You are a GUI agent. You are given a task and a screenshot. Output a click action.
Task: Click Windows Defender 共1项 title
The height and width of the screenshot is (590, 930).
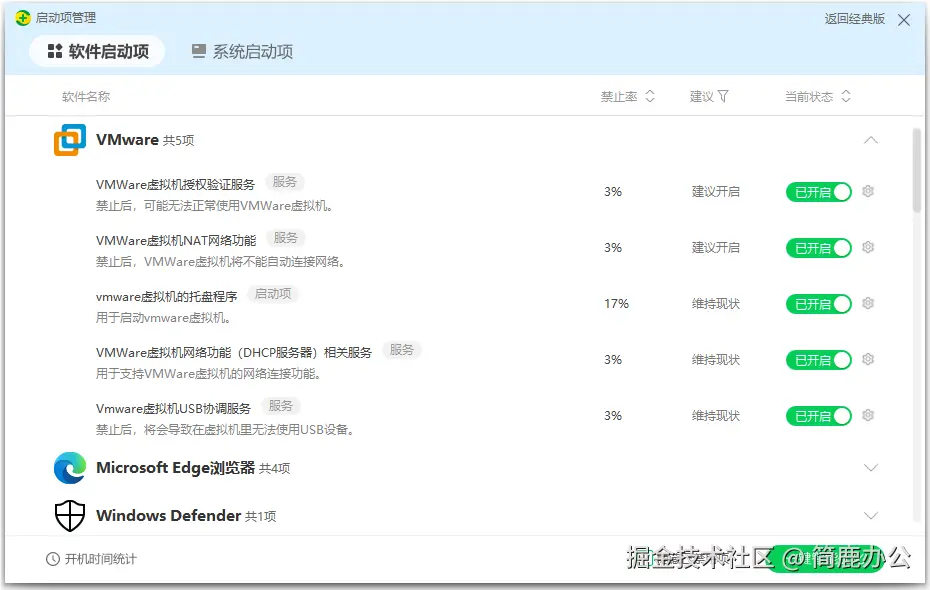[x=186, y=515]
